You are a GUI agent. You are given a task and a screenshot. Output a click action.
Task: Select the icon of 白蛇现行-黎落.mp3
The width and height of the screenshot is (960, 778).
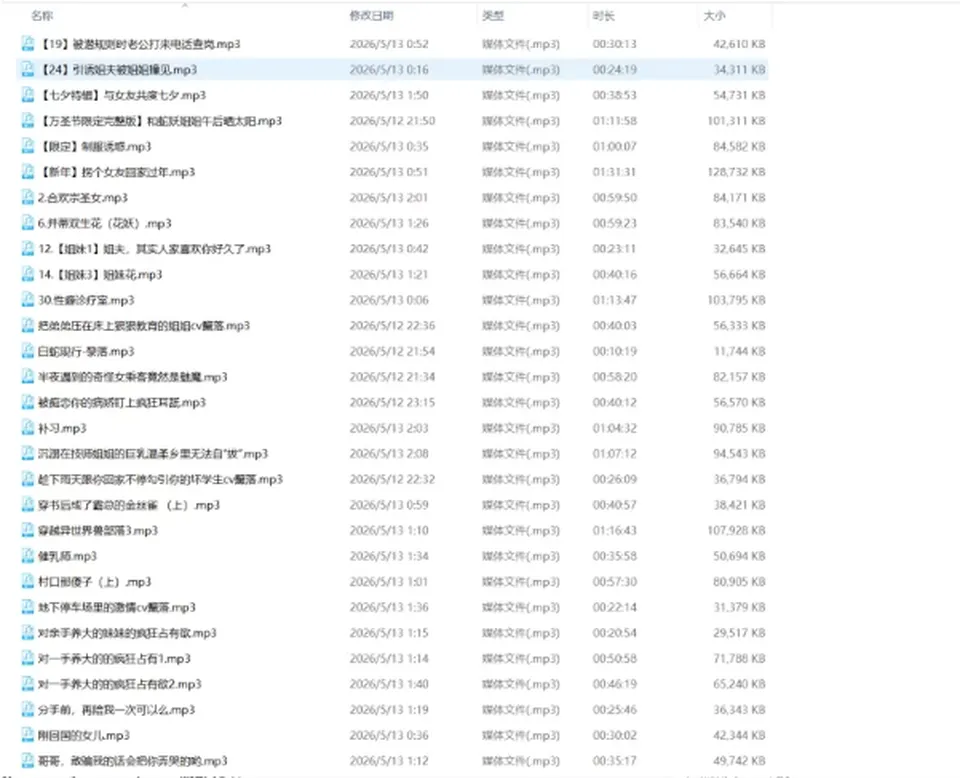point(28,351)
